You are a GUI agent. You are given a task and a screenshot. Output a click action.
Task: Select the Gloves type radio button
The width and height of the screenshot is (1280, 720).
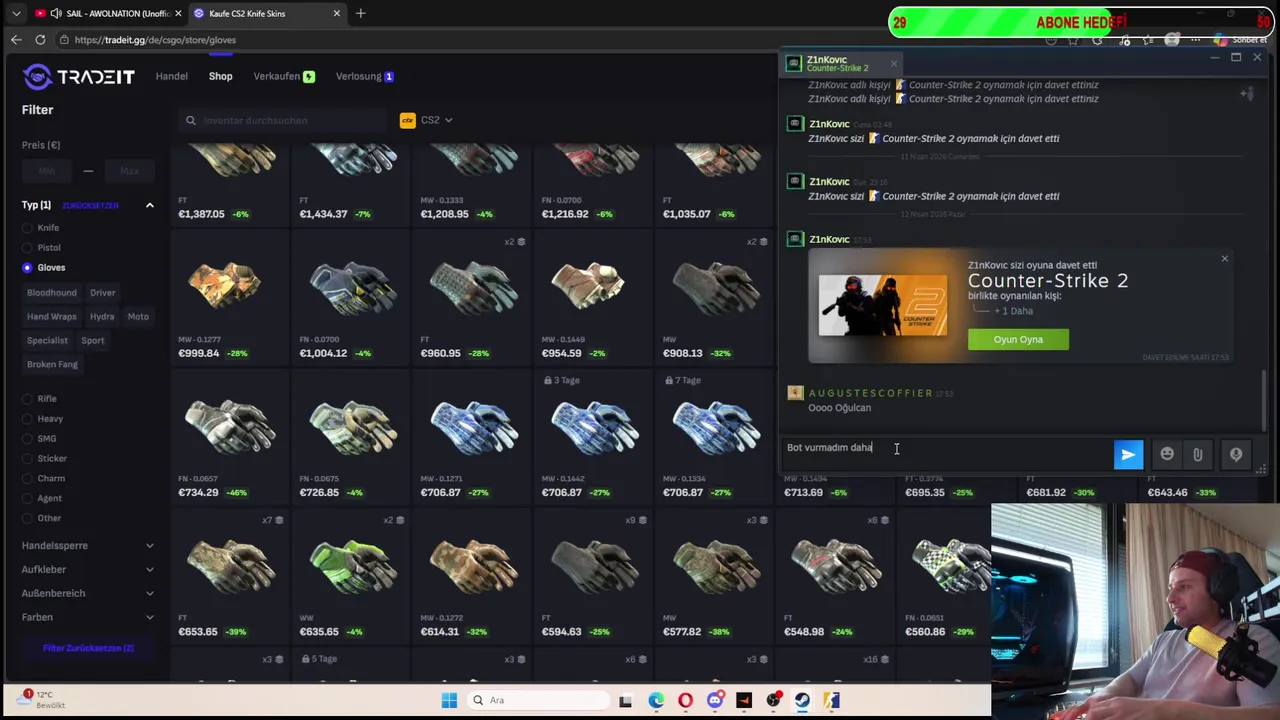(x=27, y=268)
